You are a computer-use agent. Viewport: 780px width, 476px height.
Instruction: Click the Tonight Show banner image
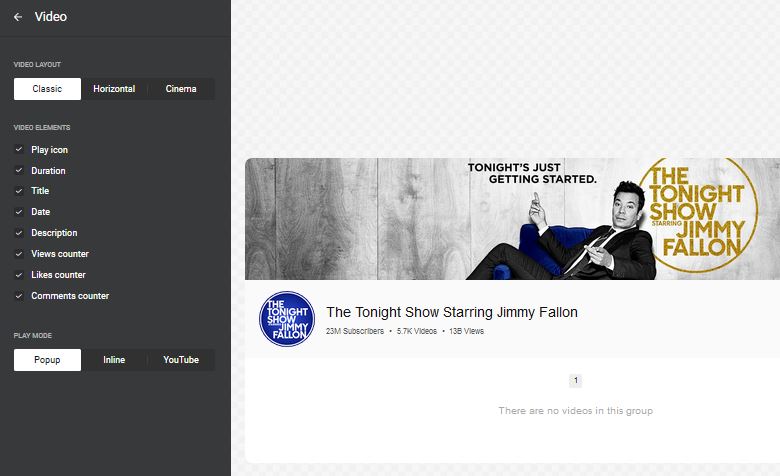pyautogui.click(x=512, y=219)
